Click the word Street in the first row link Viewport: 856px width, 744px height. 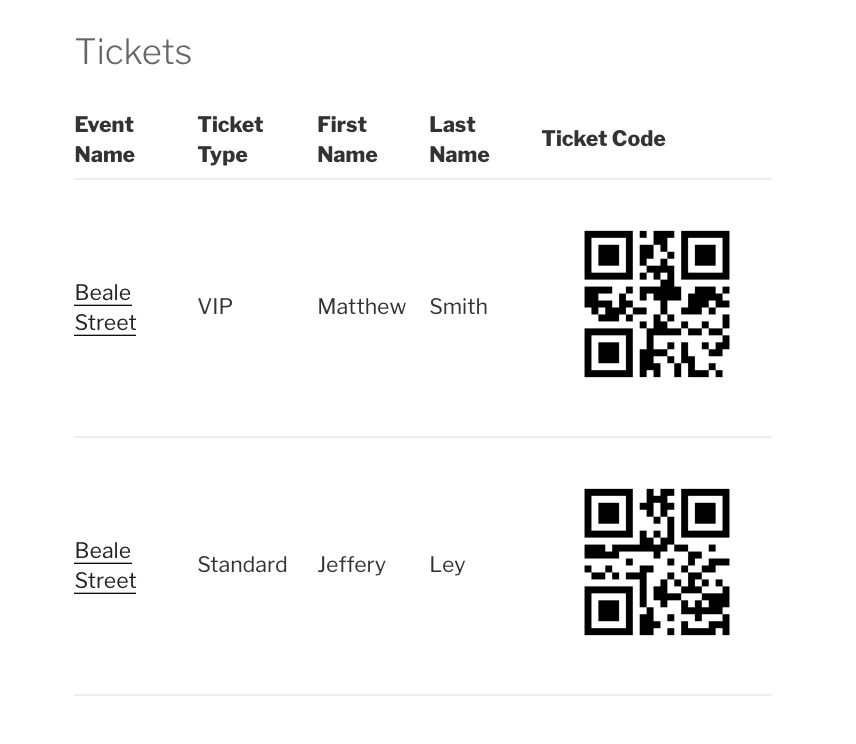click(x=105, y=323)
